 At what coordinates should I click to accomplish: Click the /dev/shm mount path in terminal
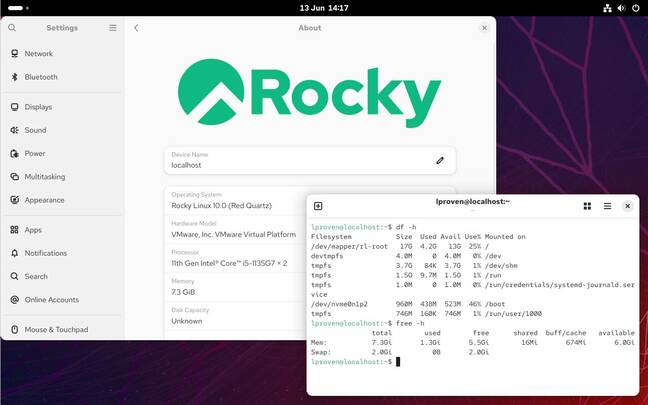pos(501,265)
